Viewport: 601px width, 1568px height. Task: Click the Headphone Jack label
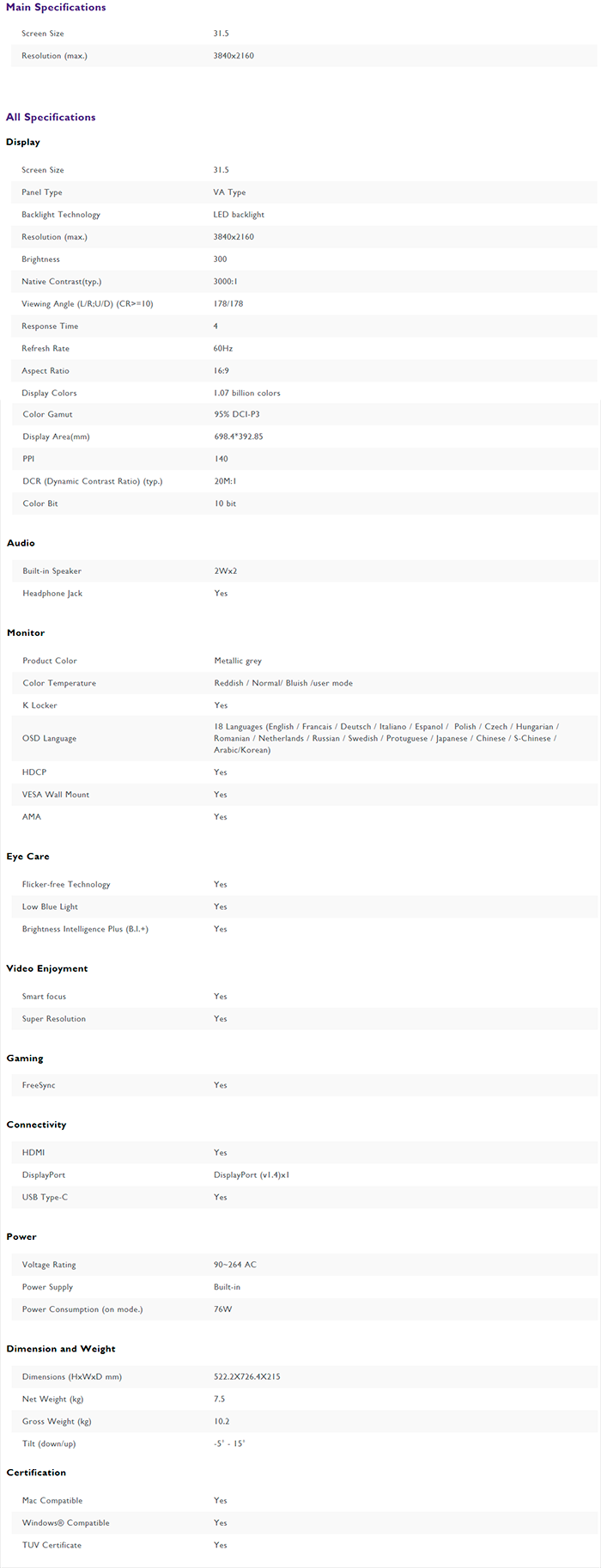tap(52, 594)
